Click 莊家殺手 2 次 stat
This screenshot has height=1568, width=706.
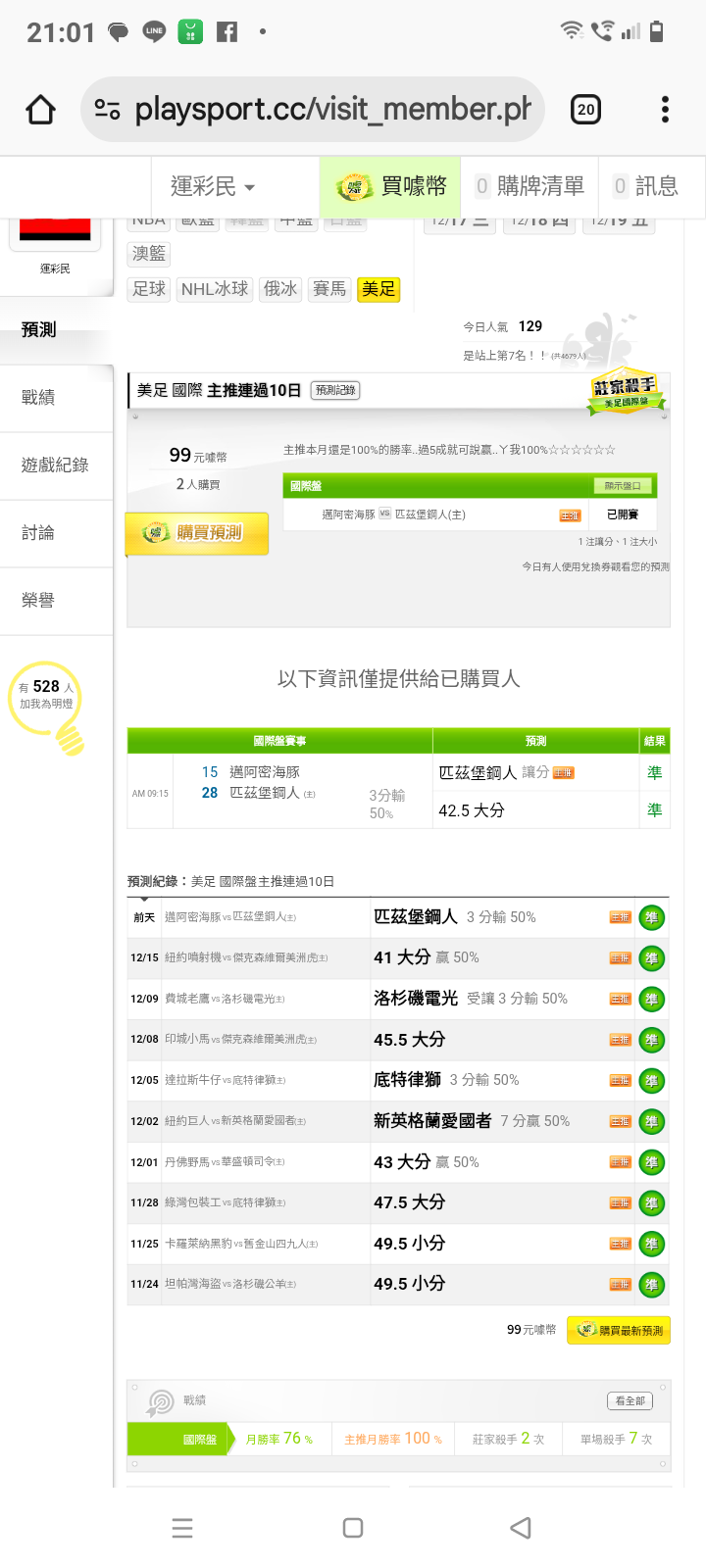tap(508, 1439)
